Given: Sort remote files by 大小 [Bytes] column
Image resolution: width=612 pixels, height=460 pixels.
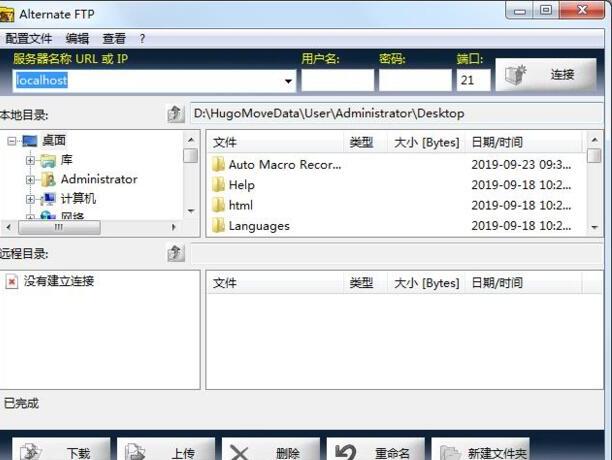Looking at the screenshot, I should pos(426,283).
